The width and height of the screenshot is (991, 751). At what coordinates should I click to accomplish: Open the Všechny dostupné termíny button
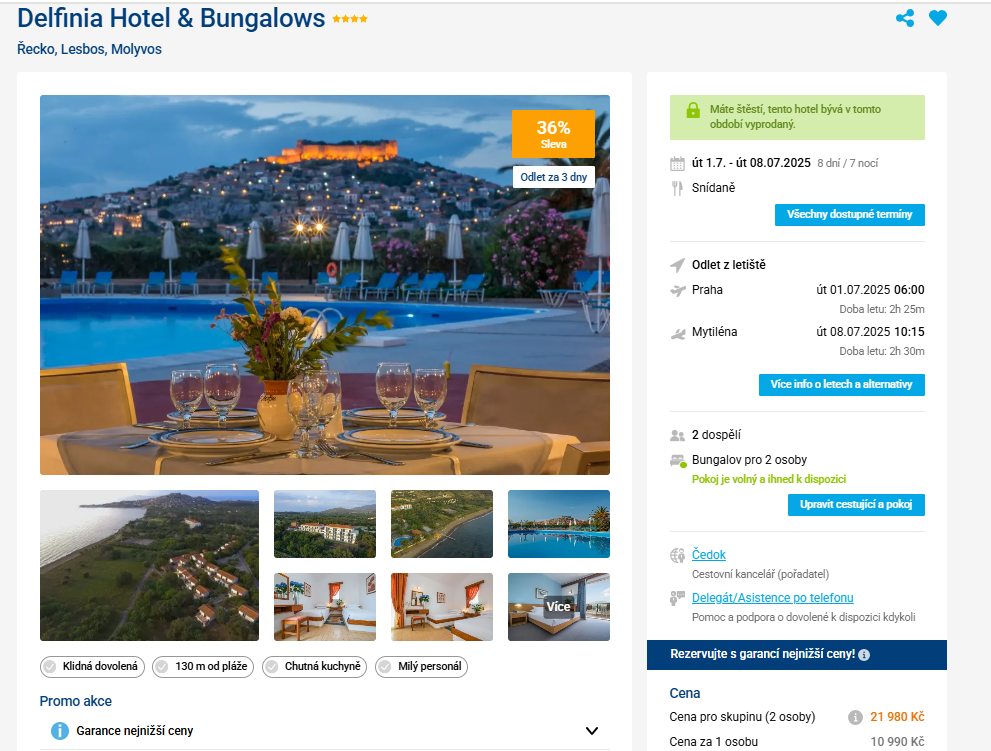849,214
